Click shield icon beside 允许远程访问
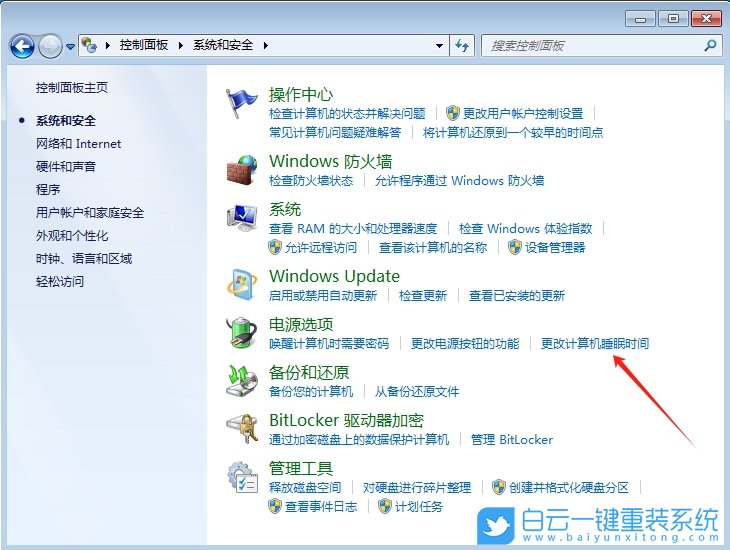Image resolution: width=730 pixels, height=550 pixels. [x=275, y=247]
